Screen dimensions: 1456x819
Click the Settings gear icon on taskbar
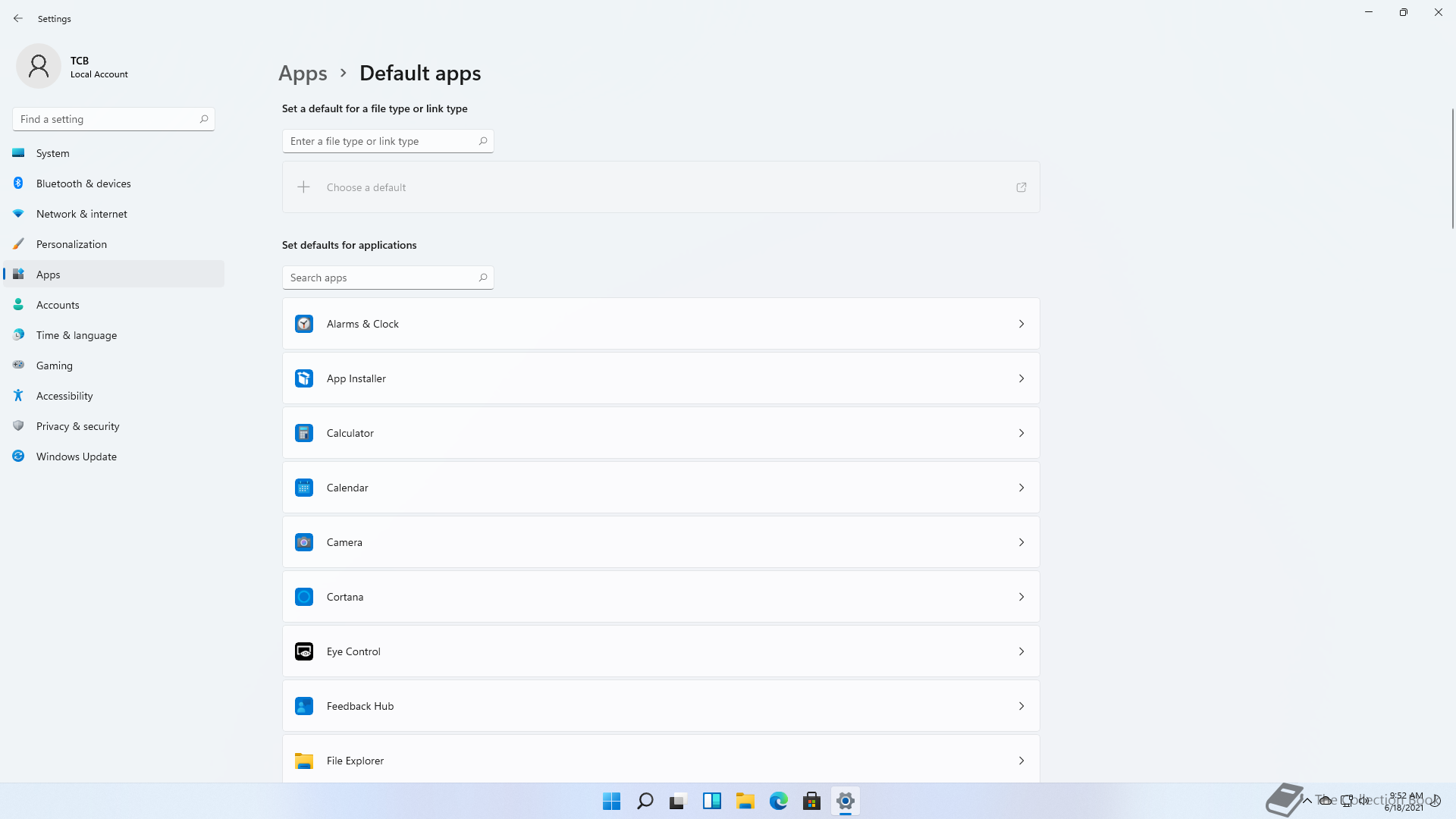click(846, 801)
